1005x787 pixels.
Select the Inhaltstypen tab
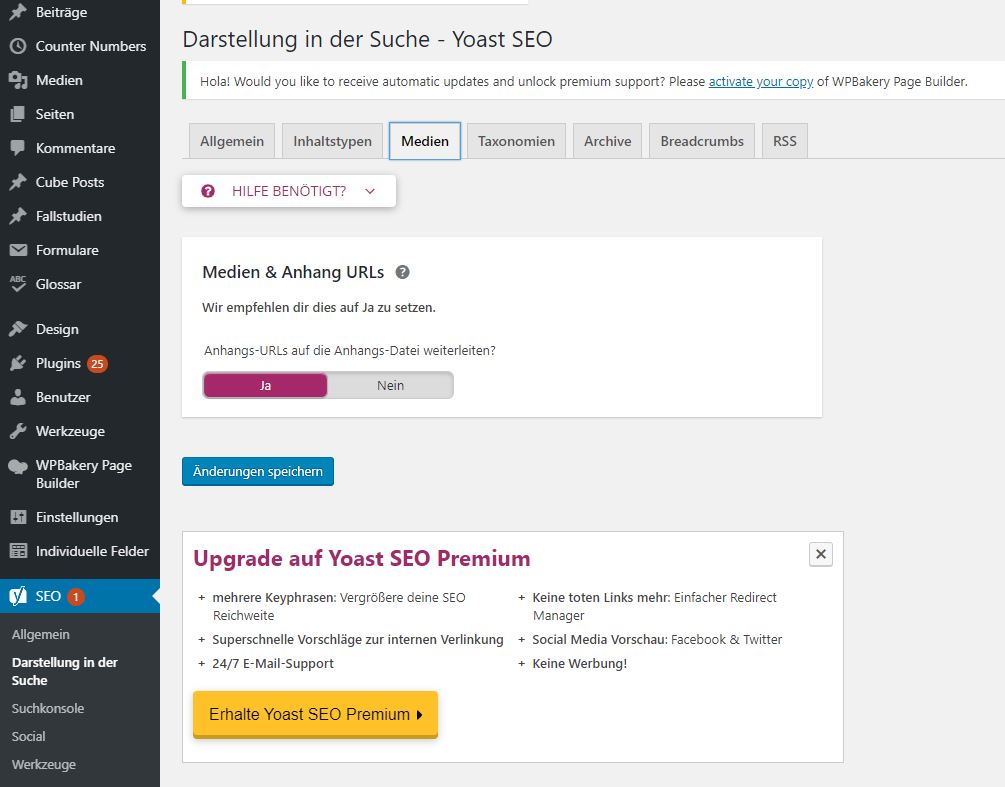point(332,141)
